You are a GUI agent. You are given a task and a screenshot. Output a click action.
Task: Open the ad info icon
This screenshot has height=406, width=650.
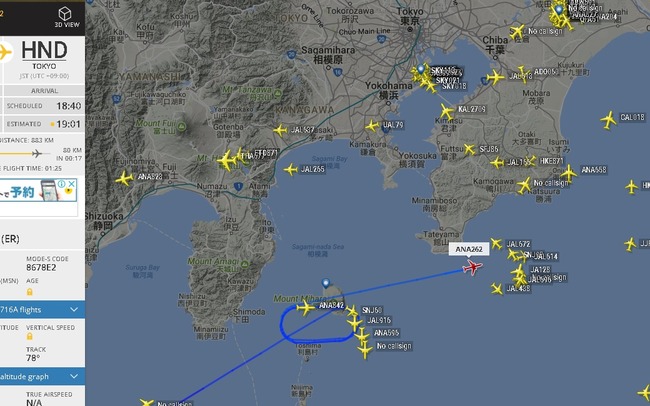pyautogui.click(x=62, y=183)
